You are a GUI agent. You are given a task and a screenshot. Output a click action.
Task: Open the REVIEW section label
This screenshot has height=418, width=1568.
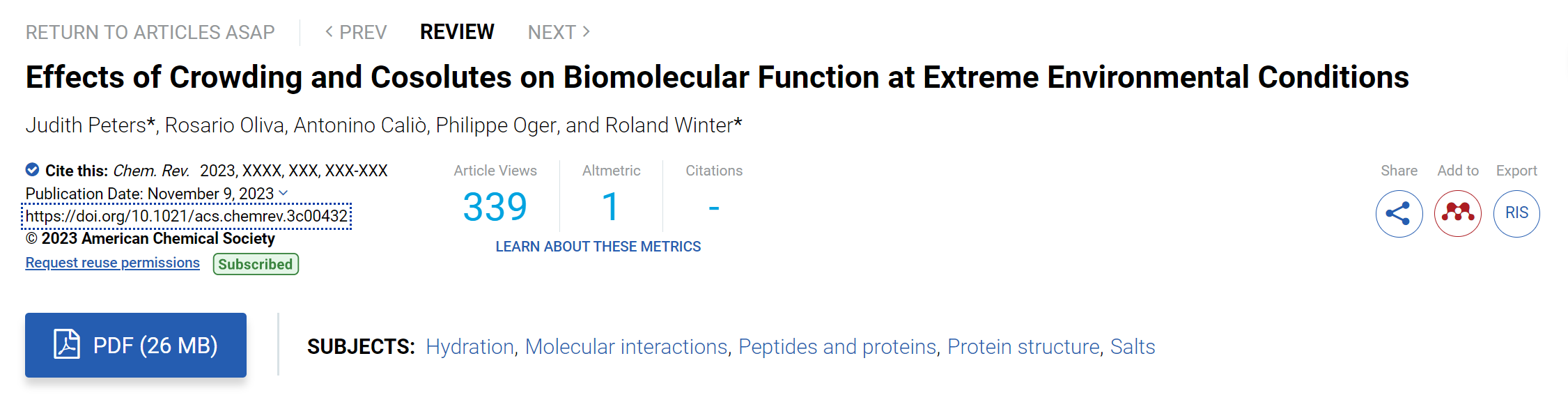(x=457, y=32)
